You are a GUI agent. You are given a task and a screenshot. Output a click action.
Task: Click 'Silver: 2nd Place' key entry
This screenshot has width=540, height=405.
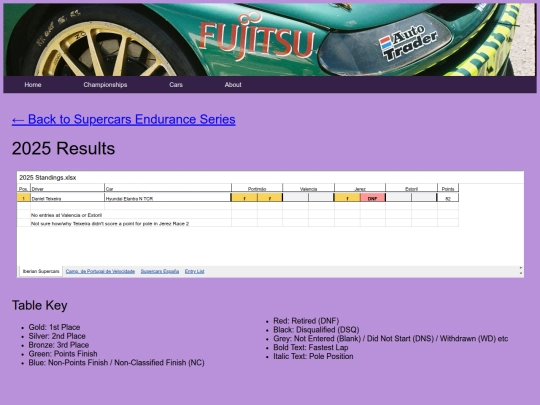point(57,336)
